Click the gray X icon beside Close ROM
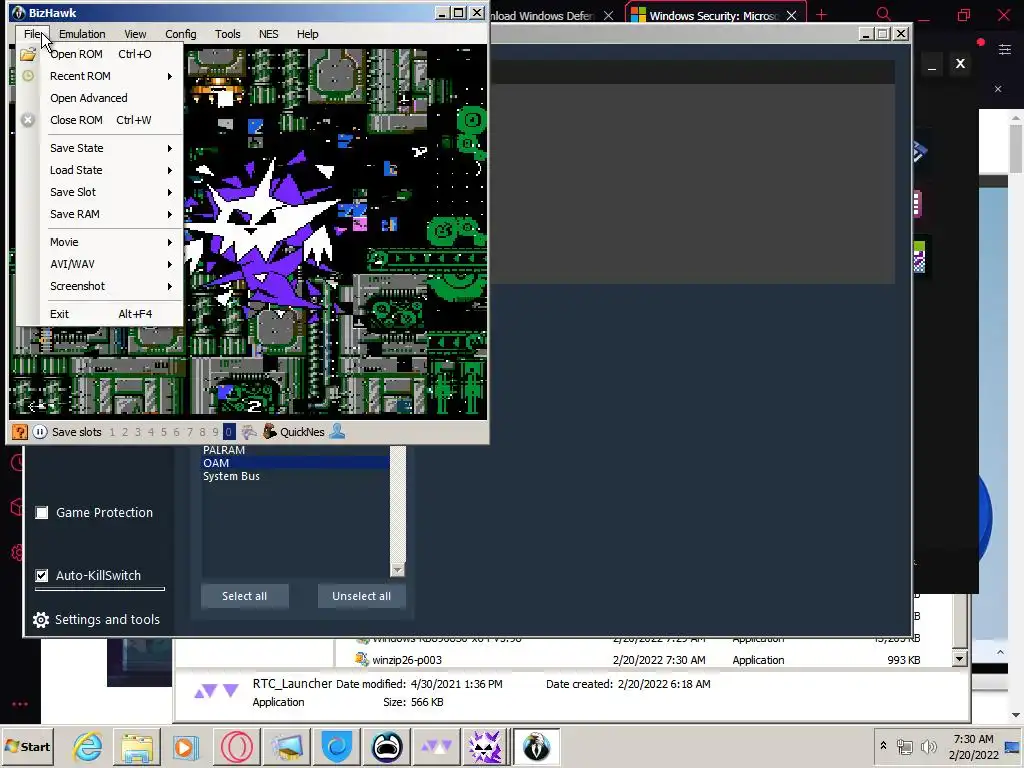 click(27, 120)
